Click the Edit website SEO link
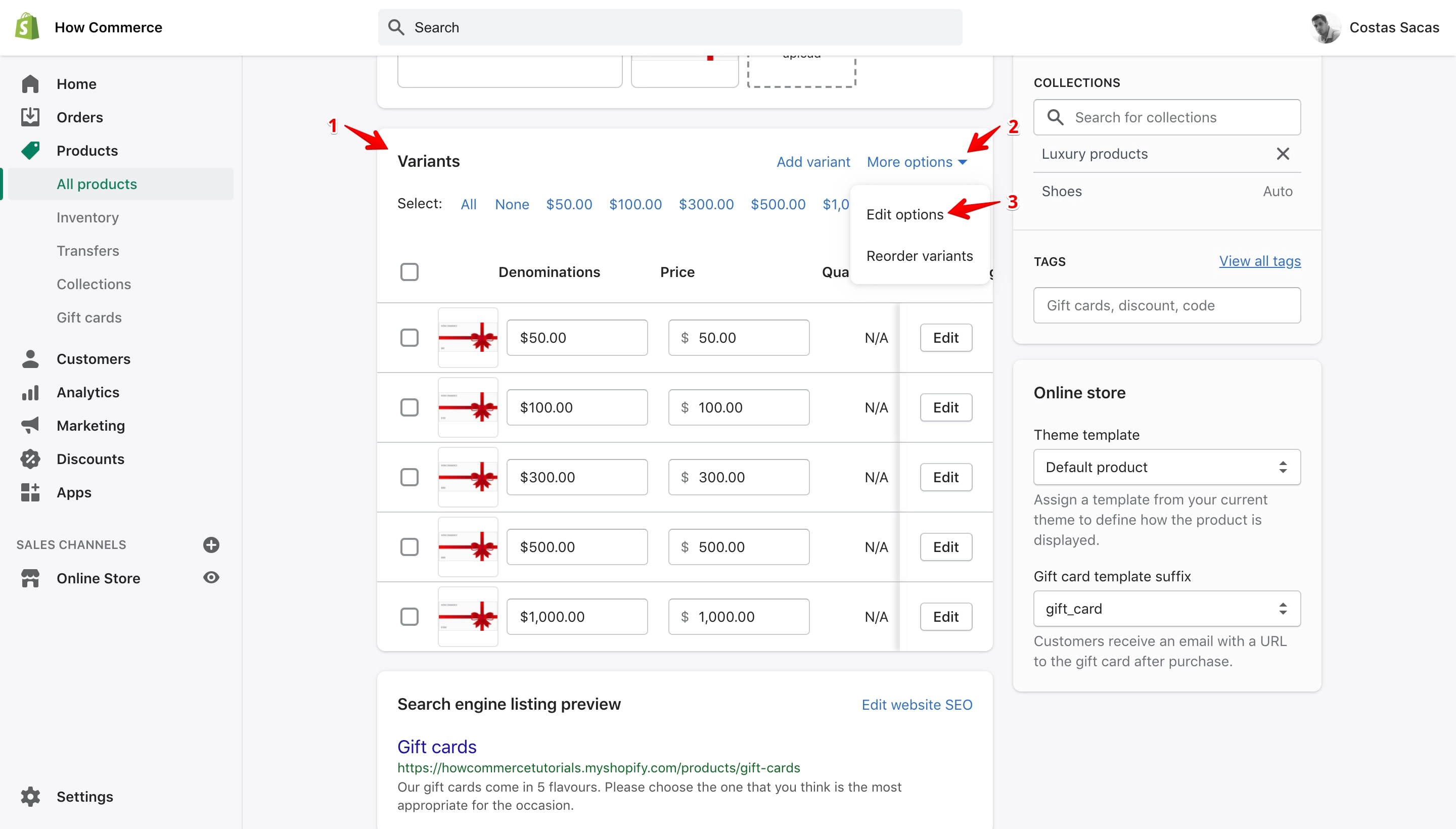 click(x=917, y=705)
